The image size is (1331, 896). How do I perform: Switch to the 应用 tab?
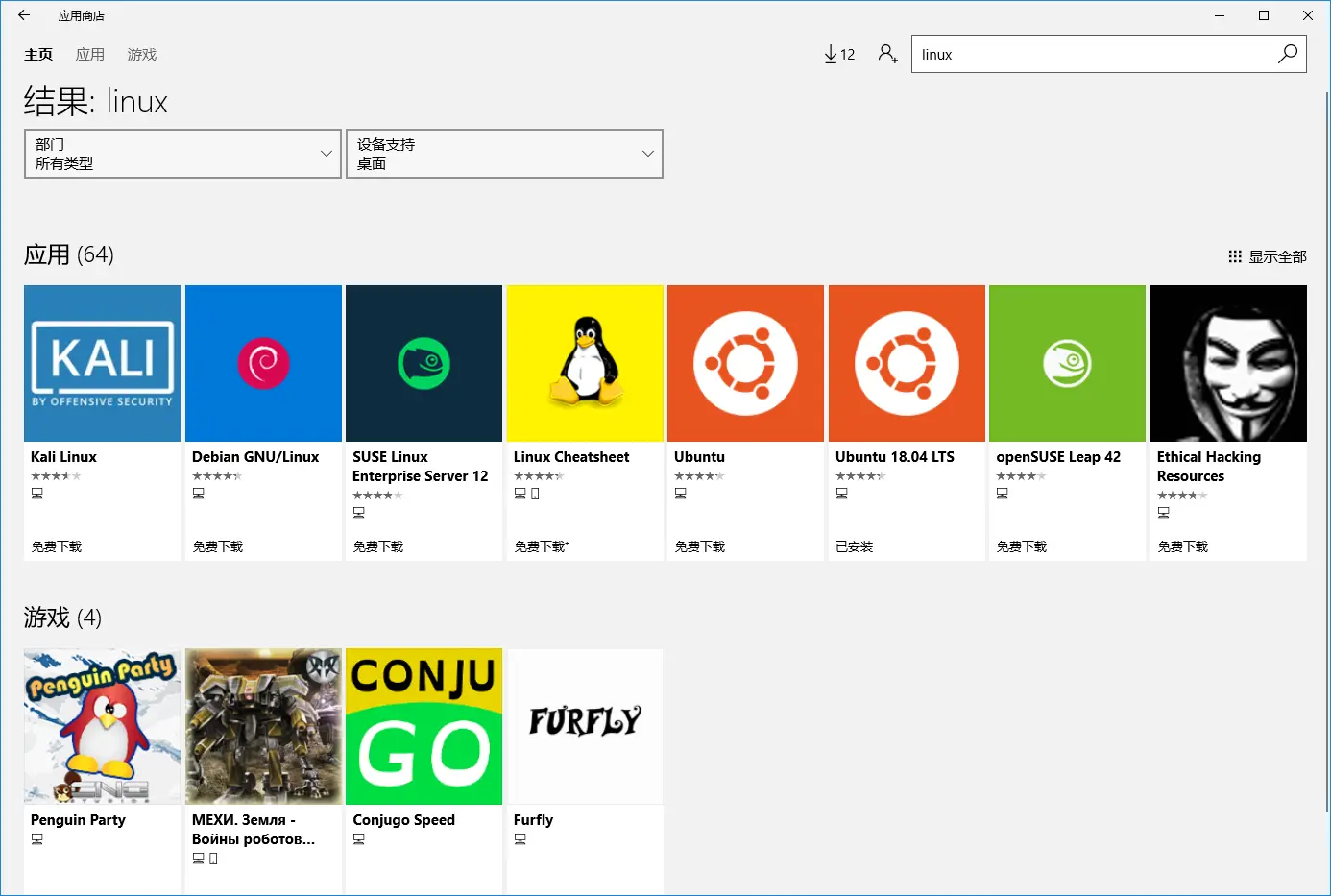point(90,55)
